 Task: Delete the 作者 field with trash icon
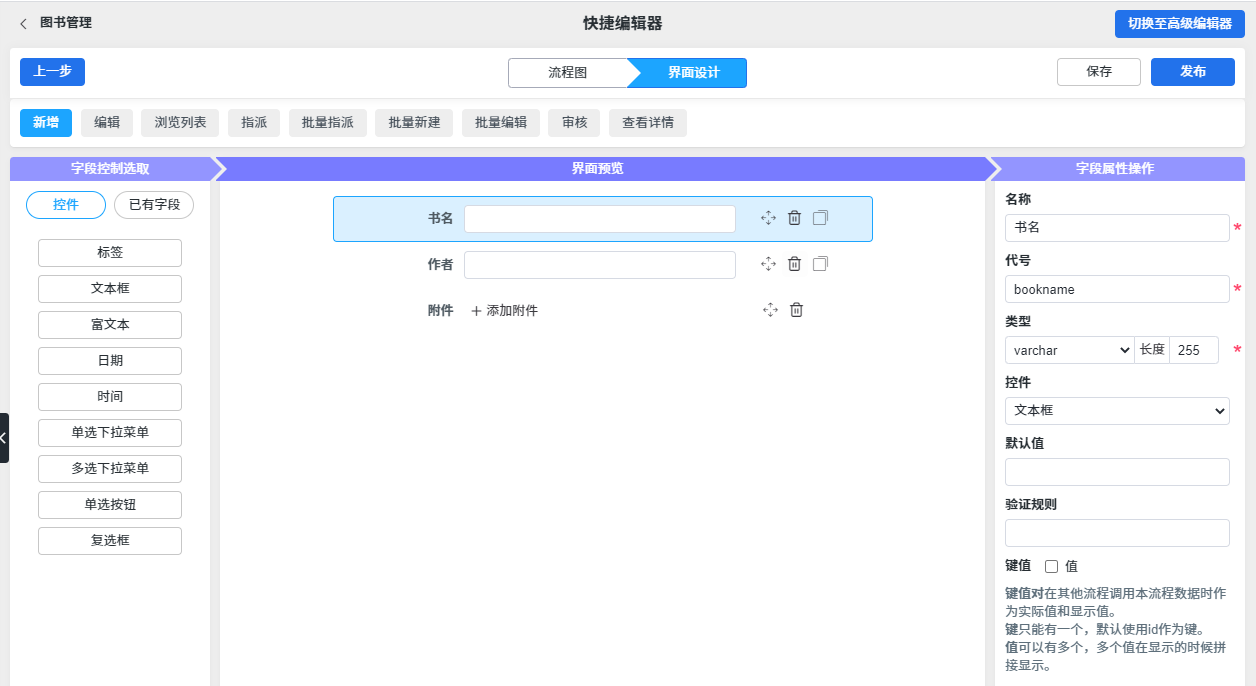point(794,264)
